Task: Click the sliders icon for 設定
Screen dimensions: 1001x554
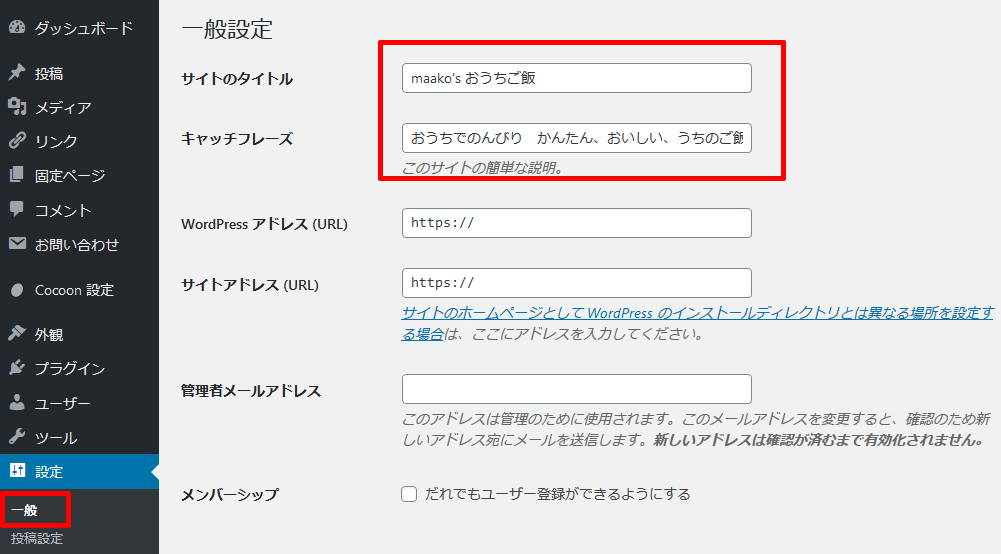Action: 17,470
